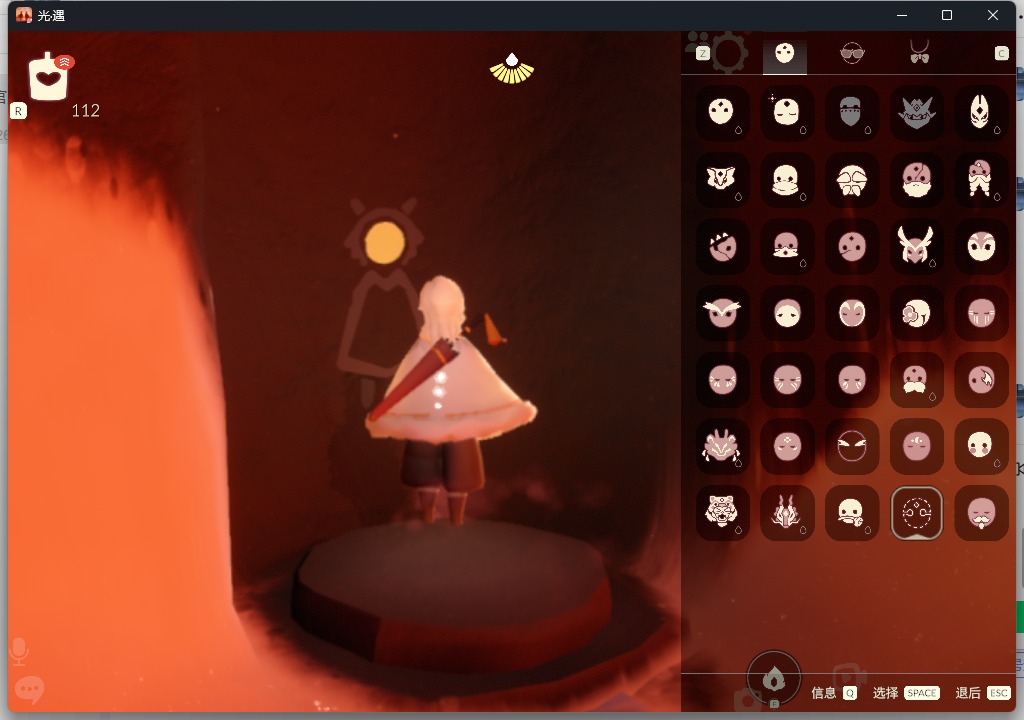Choose the pink mask with tear stripes
Screen dimensions: 1024x720
(981, 313)
